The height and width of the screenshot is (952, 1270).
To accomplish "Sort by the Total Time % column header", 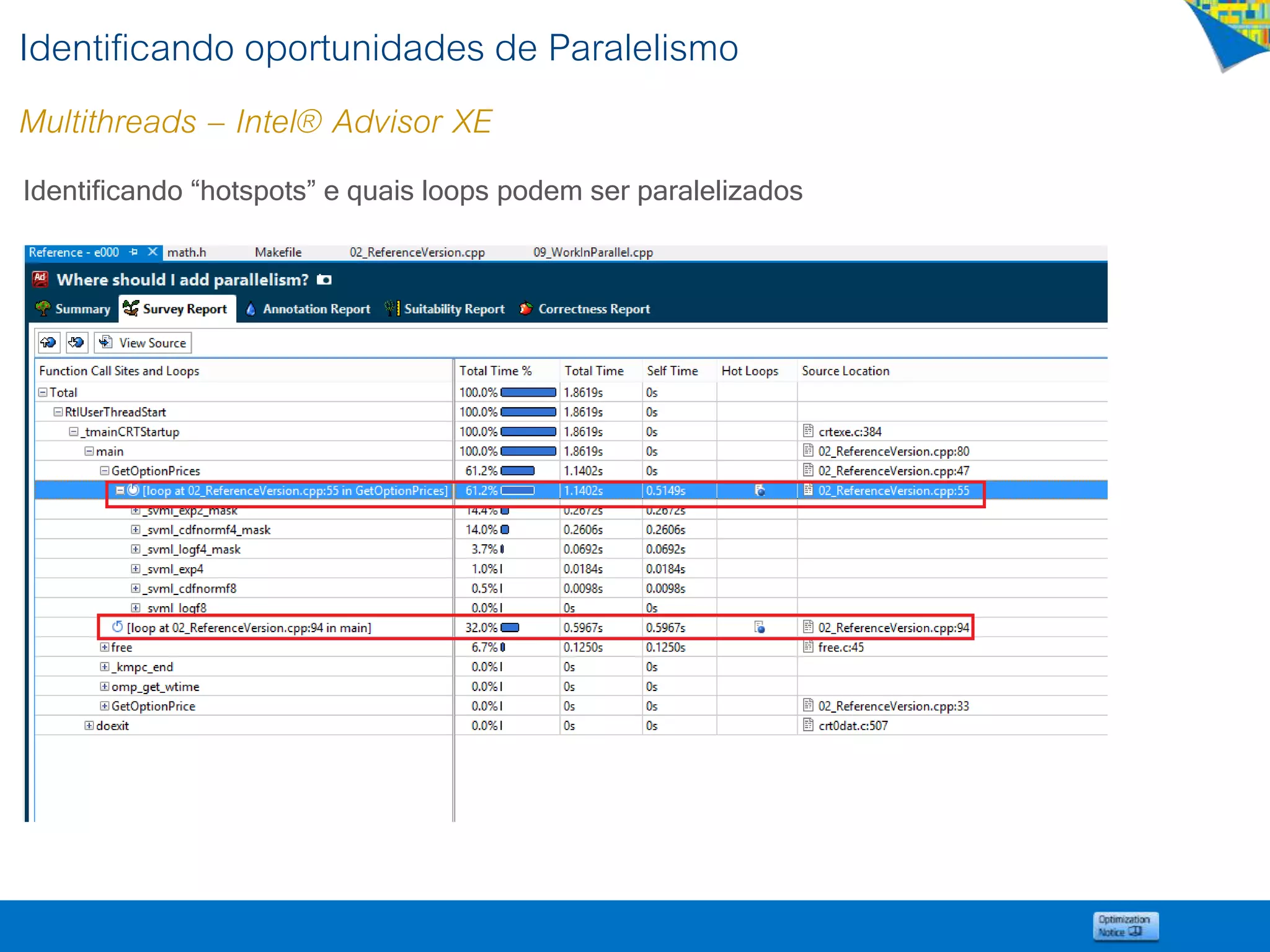I will [x=507, y=371].
